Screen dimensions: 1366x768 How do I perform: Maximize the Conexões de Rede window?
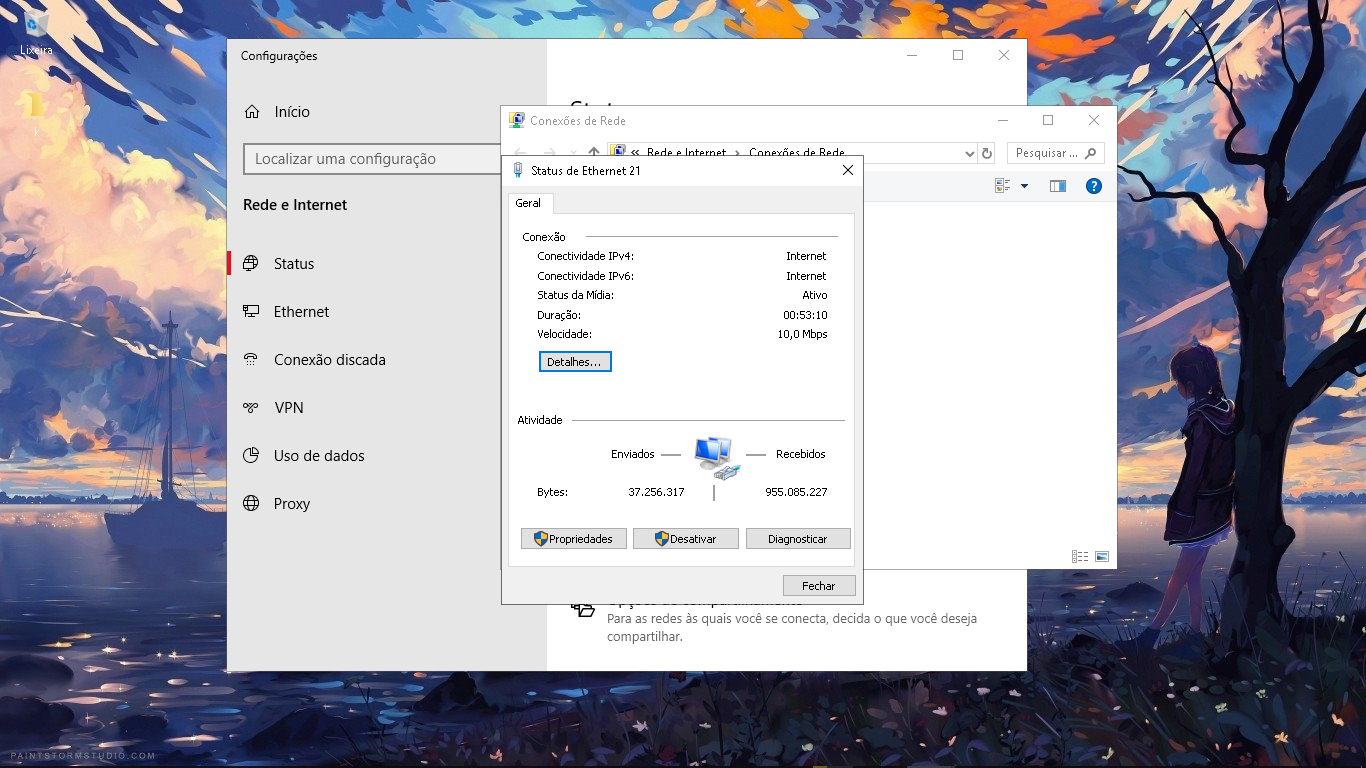point(1048,120)
